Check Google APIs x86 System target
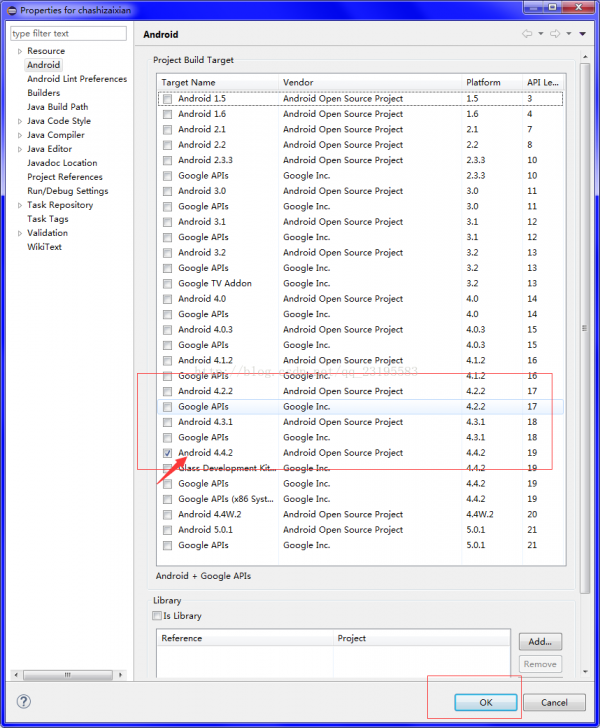Screen dimensions: 600x728 168,499
